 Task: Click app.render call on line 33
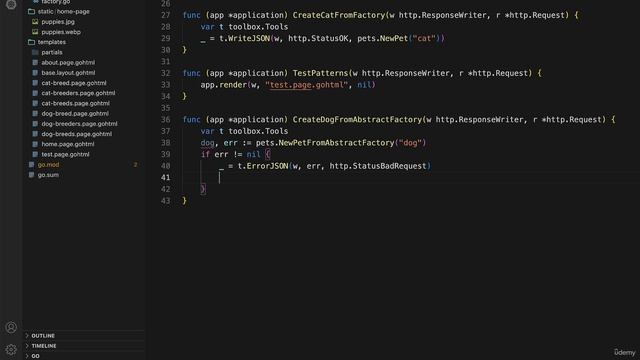point(224,85)
